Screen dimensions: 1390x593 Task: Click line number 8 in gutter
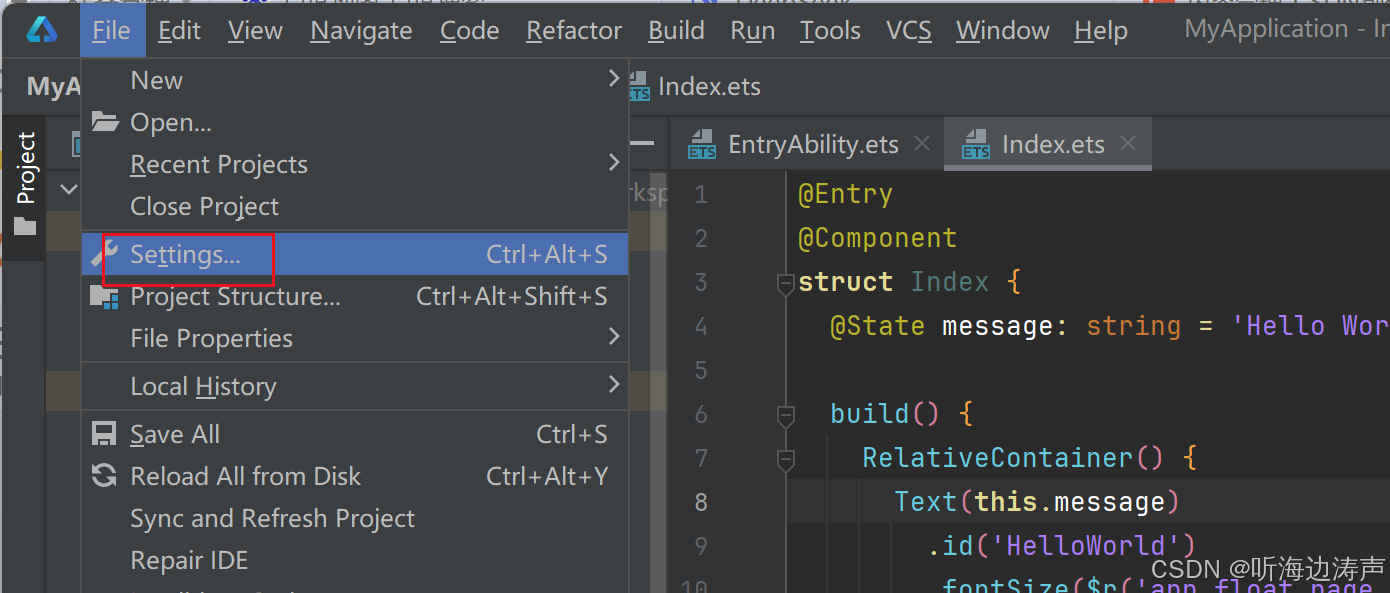pyautogui.click(x=701, y=501)
